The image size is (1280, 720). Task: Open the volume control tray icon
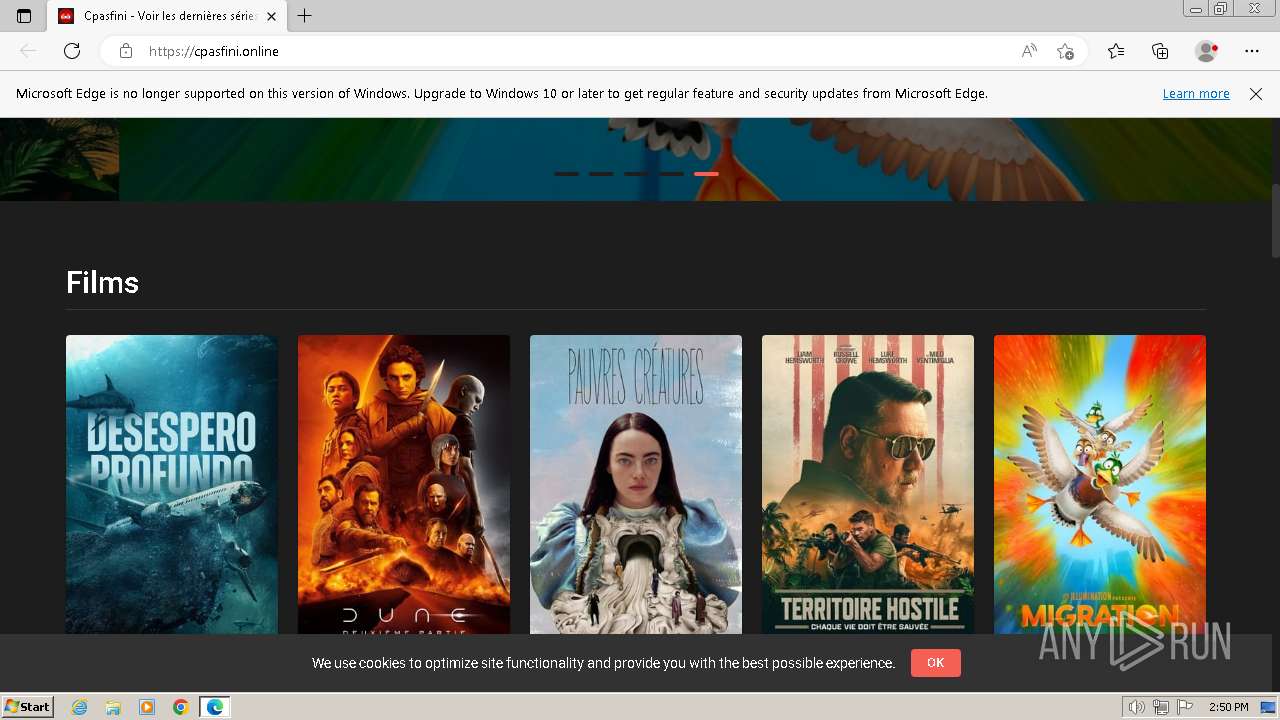1137,707
